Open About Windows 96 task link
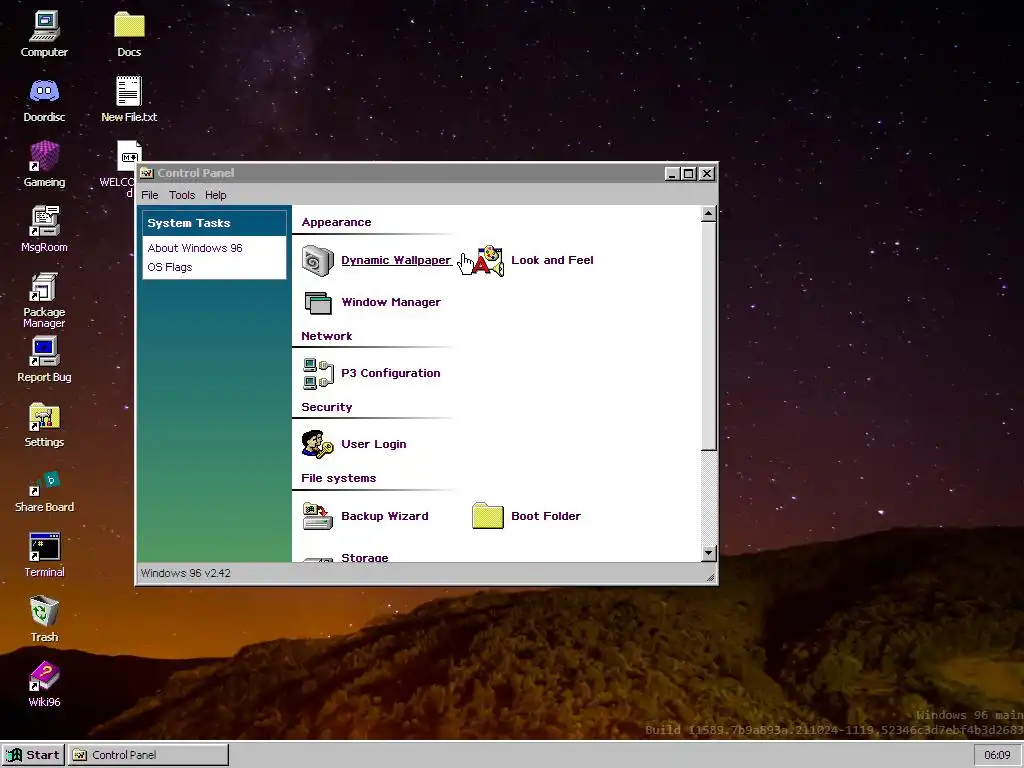 pyautogui.click(x=195, y=248)
